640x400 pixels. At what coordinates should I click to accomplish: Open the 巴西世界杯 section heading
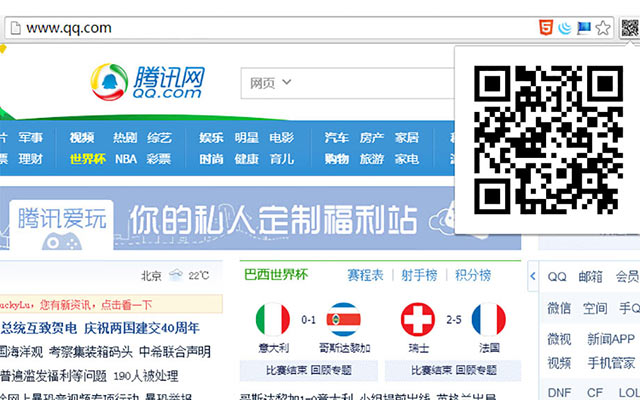pos(276,275)
